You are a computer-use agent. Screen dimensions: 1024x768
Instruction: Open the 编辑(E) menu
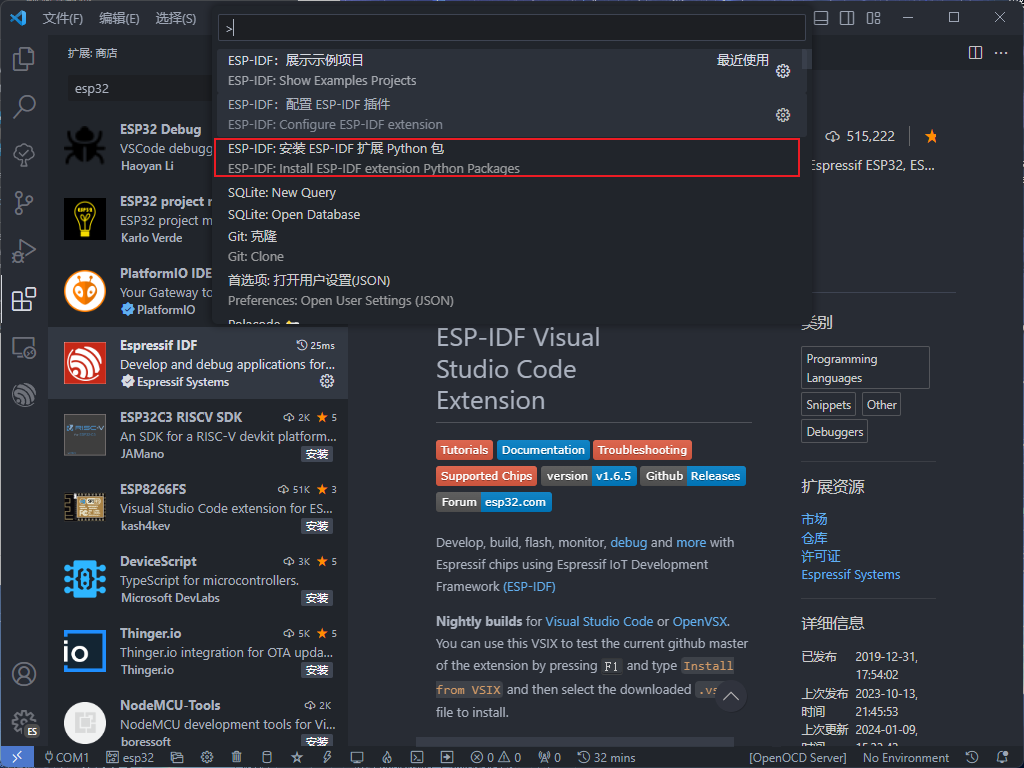click(119, 18)
